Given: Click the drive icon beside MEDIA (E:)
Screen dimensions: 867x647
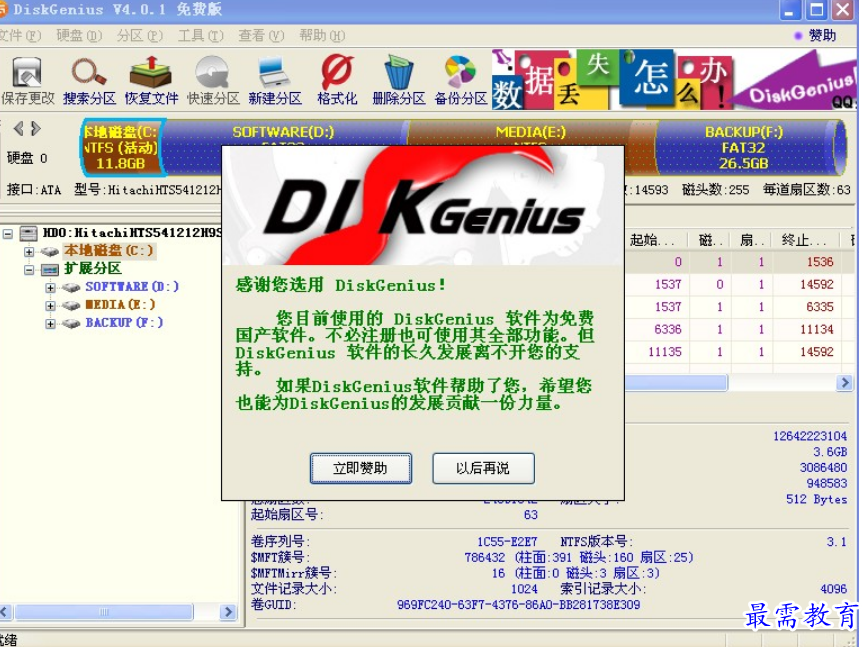Looking at the screenshot, I should pos(71,305).
